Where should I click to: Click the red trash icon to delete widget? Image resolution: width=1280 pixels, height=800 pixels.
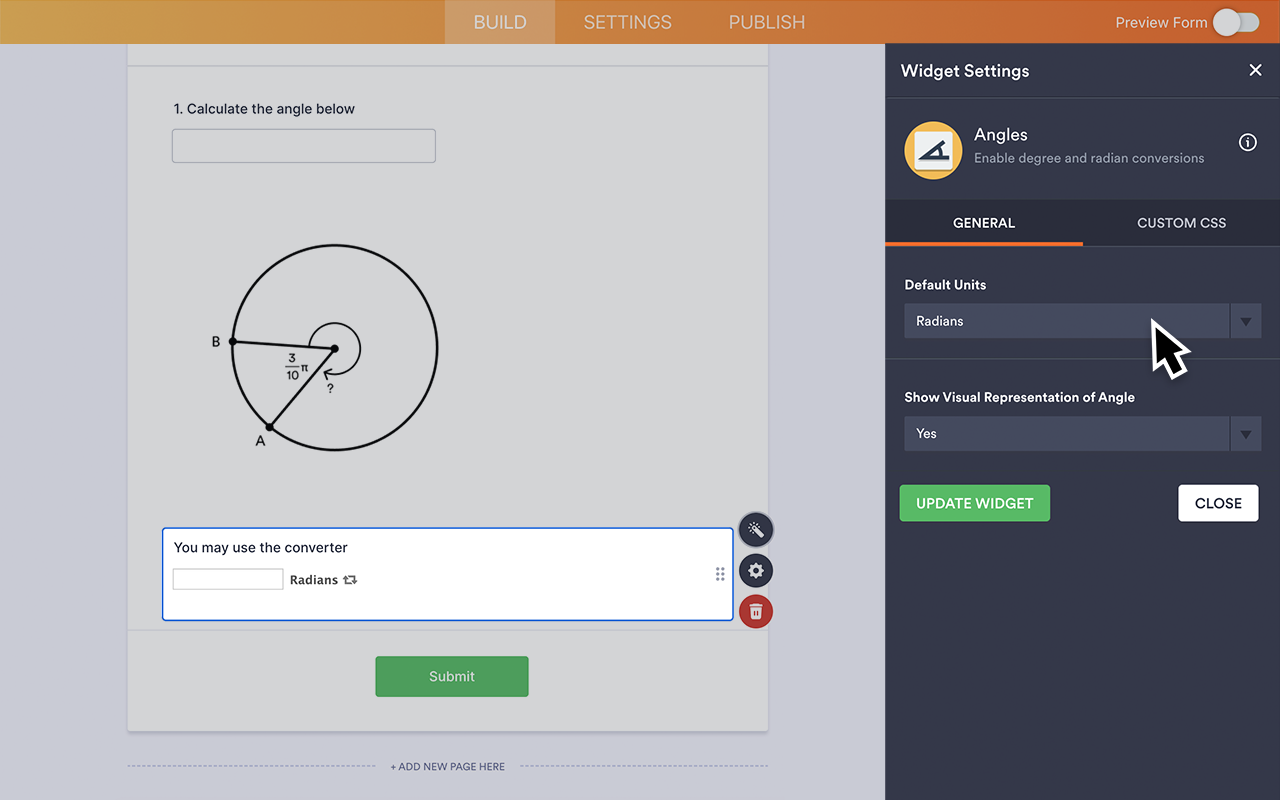[x=755, y=610]
